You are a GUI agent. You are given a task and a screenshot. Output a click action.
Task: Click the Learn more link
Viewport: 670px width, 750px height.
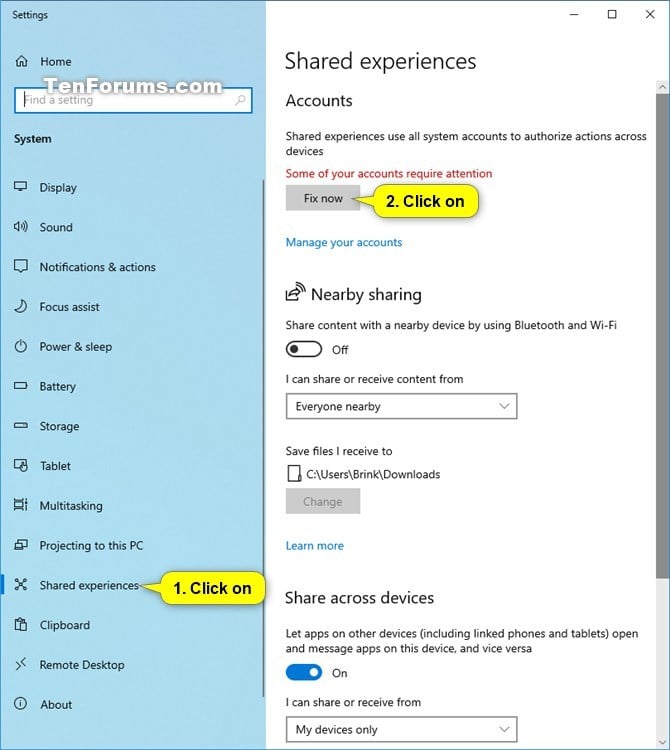[315, 546]
